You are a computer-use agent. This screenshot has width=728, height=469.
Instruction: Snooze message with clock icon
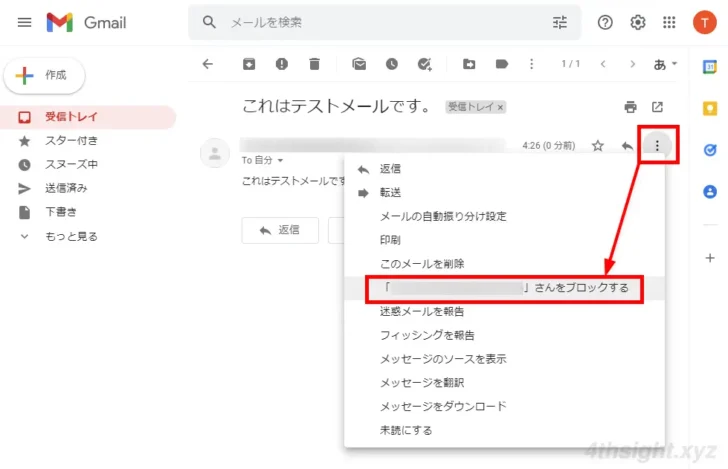pyautogui.click(x=391, y=64)
